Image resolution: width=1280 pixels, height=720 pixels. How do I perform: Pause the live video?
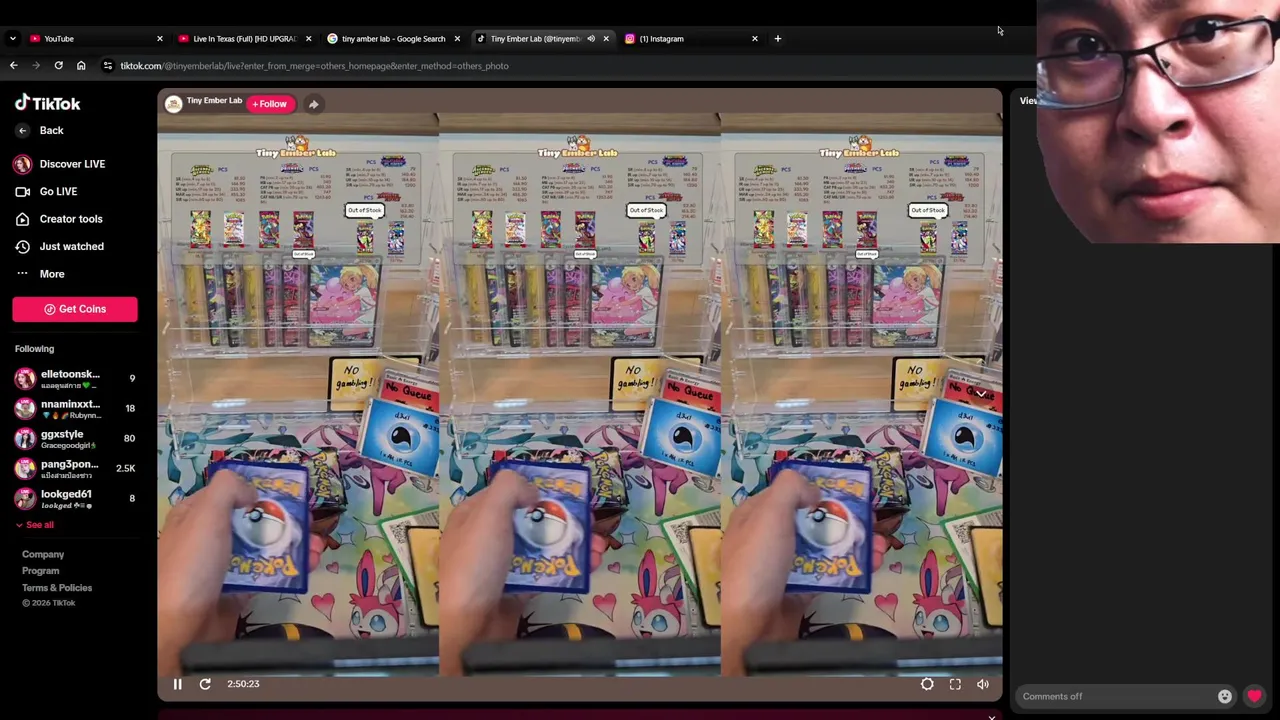[177, 684]
